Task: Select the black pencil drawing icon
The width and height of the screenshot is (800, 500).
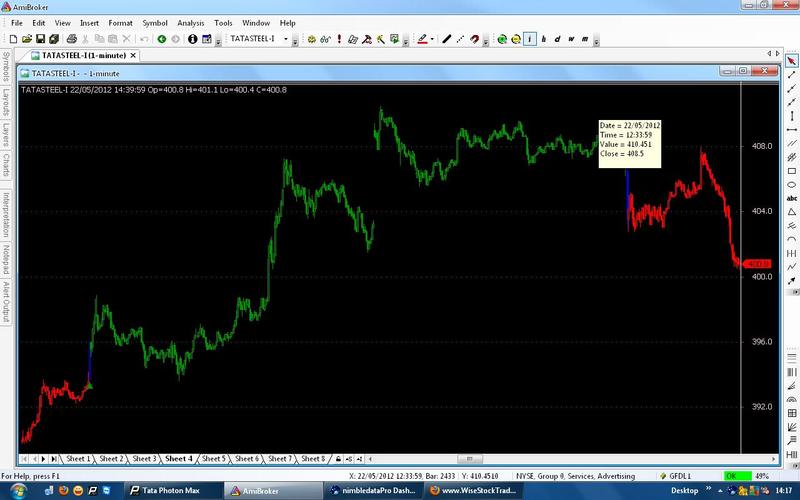Action: (x=447, y=39)
